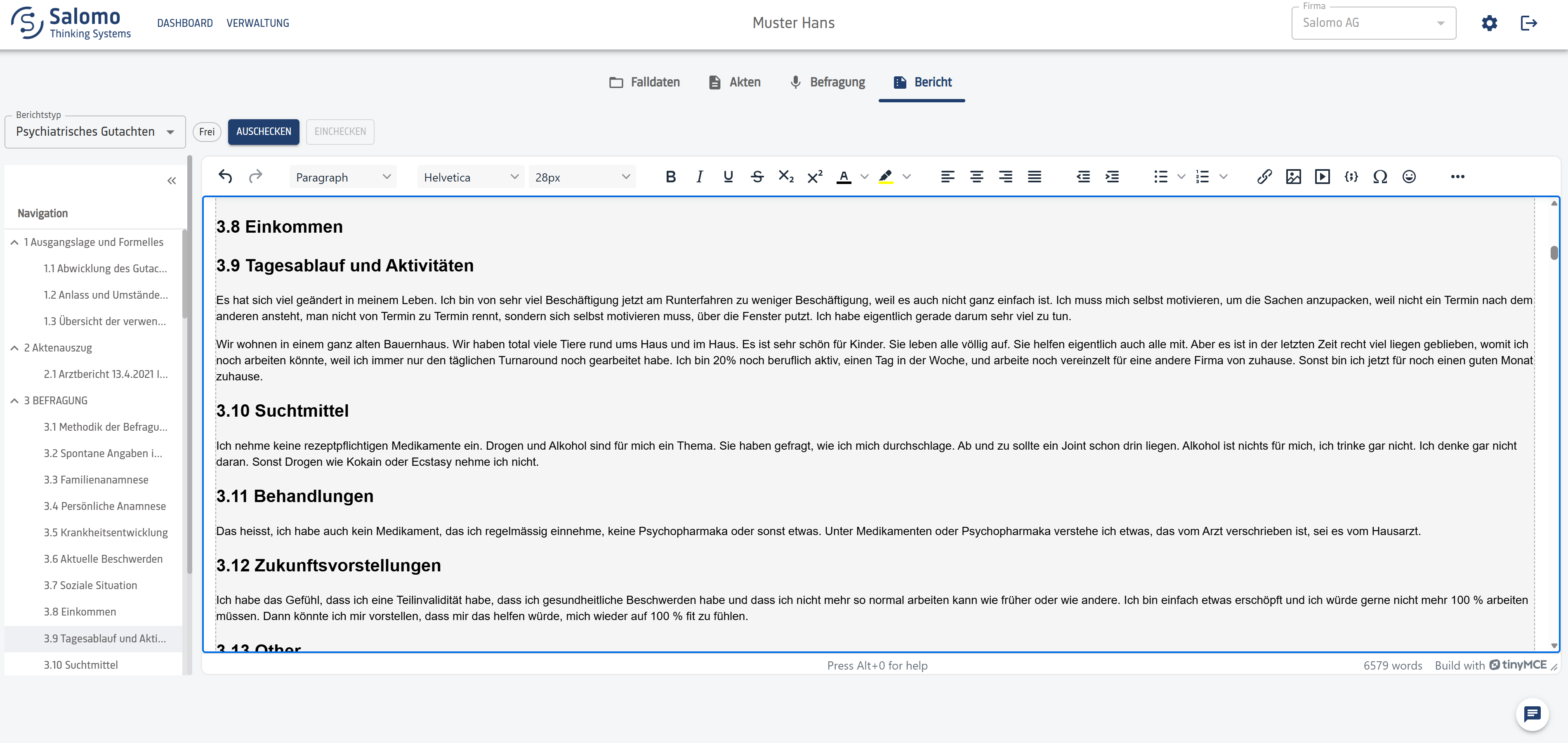Click the 6579 words counter
The width and height of the screenshot is (1568, 743).
1393,666
